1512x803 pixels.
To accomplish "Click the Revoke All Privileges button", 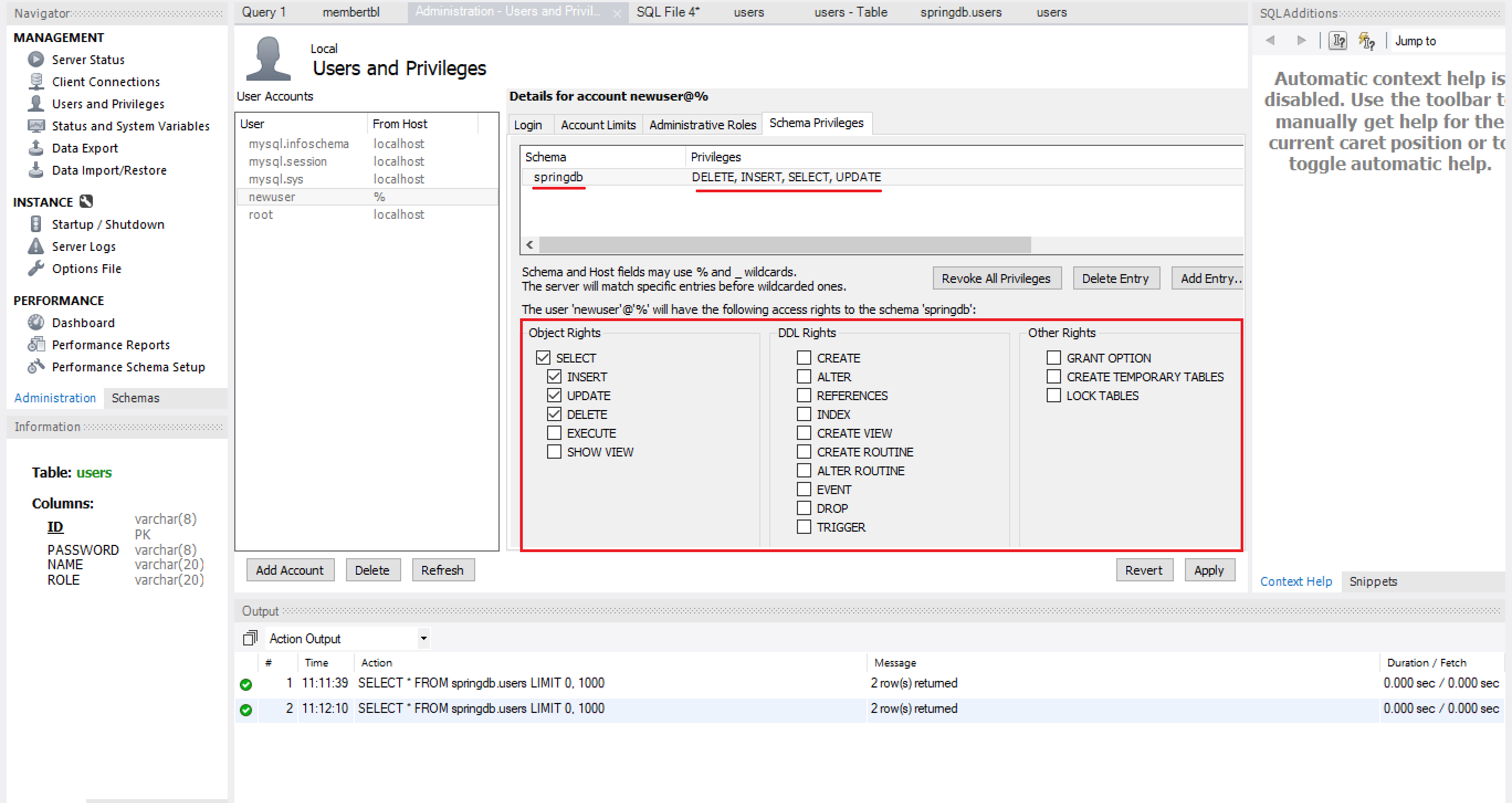I will pyautogui.click(x=996, y=278).
